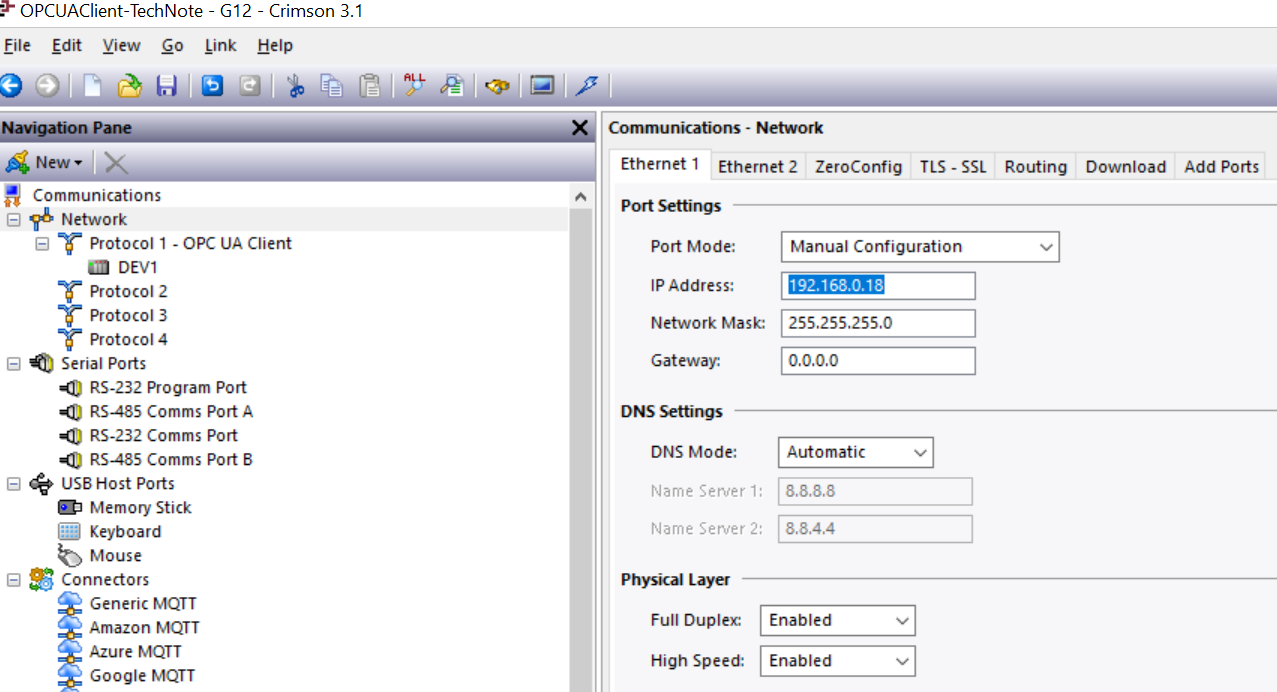Screen dimensions: 1277x692
Task: Open the Help menu
Action: point(275,45)
